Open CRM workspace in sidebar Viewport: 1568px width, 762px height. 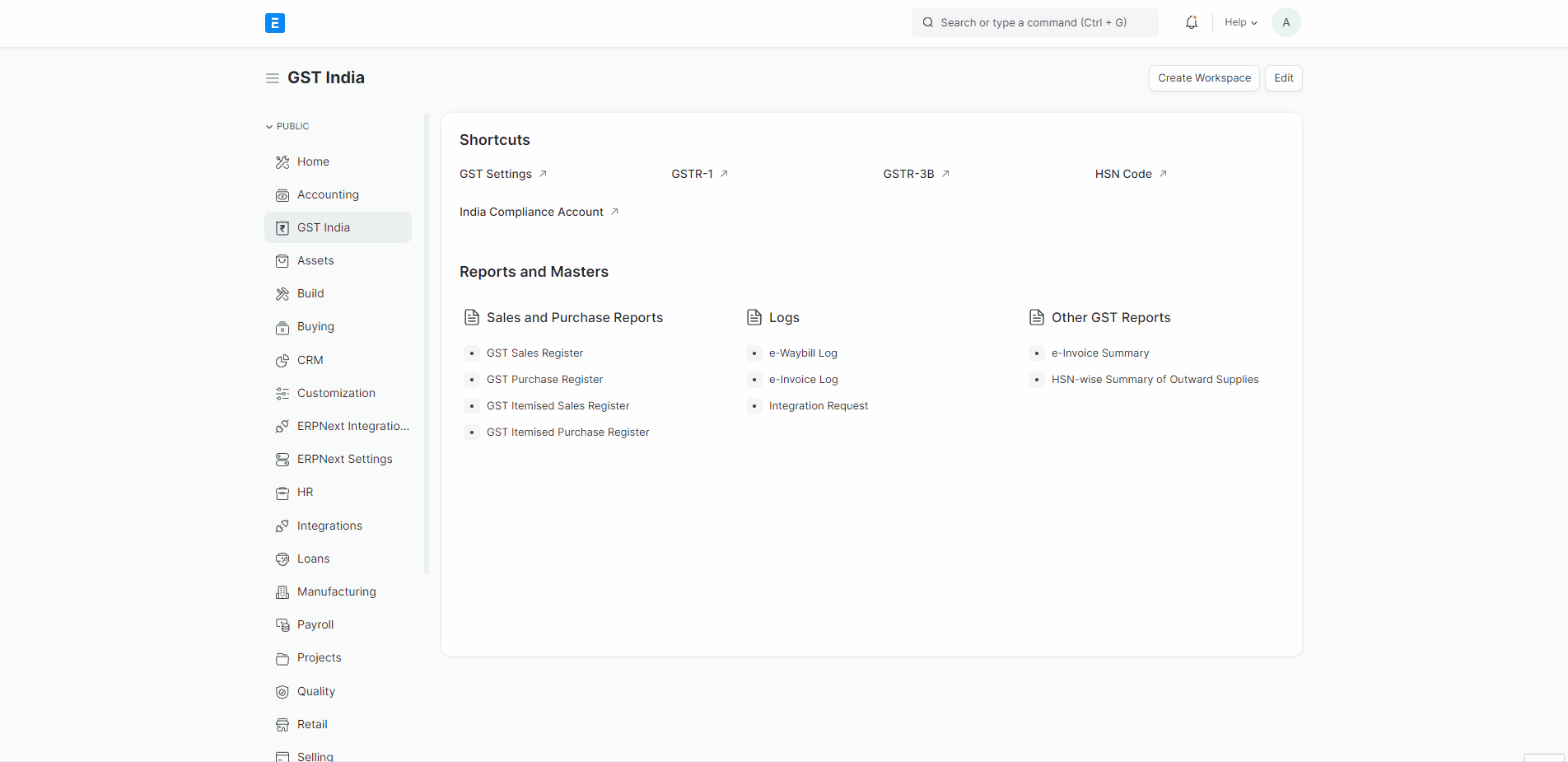338,360
